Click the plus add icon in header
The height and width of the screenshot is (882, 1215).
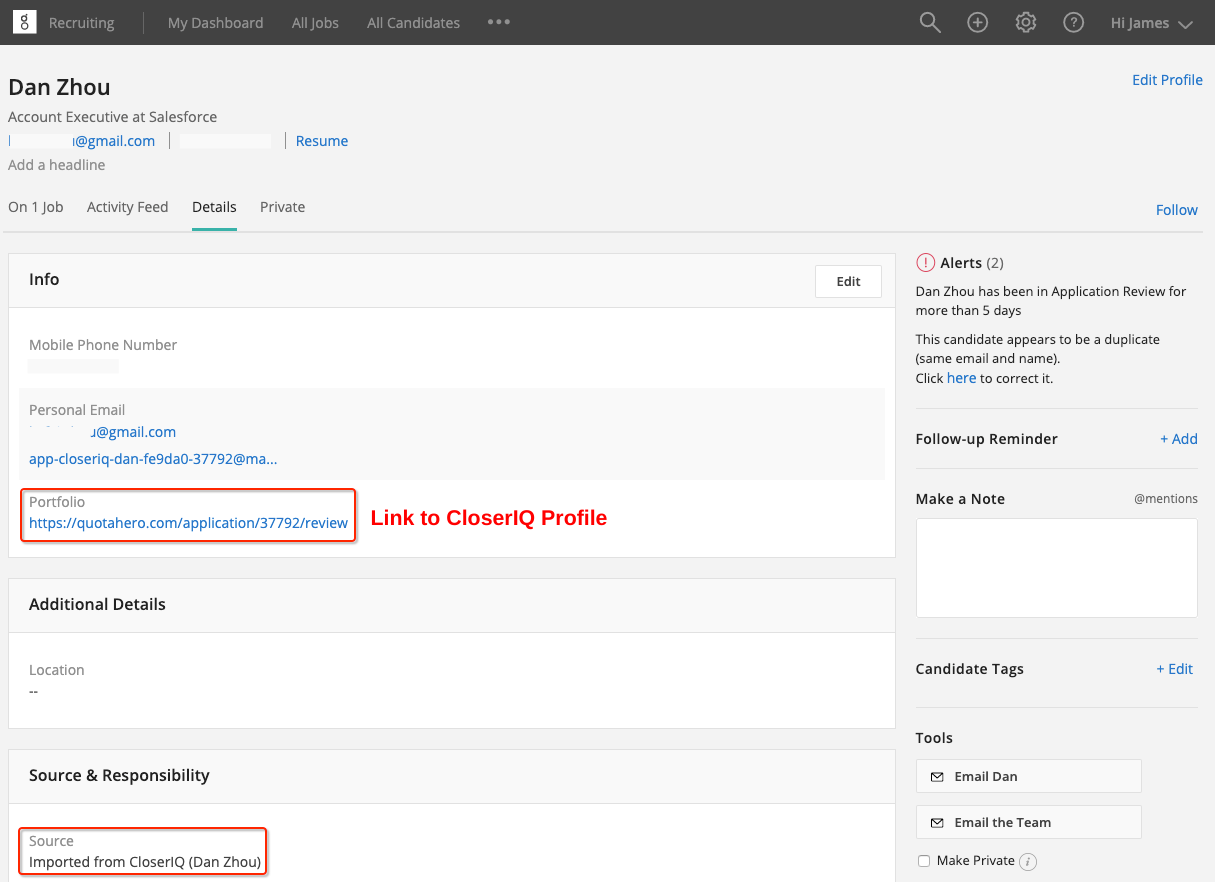tap(978, 23)
